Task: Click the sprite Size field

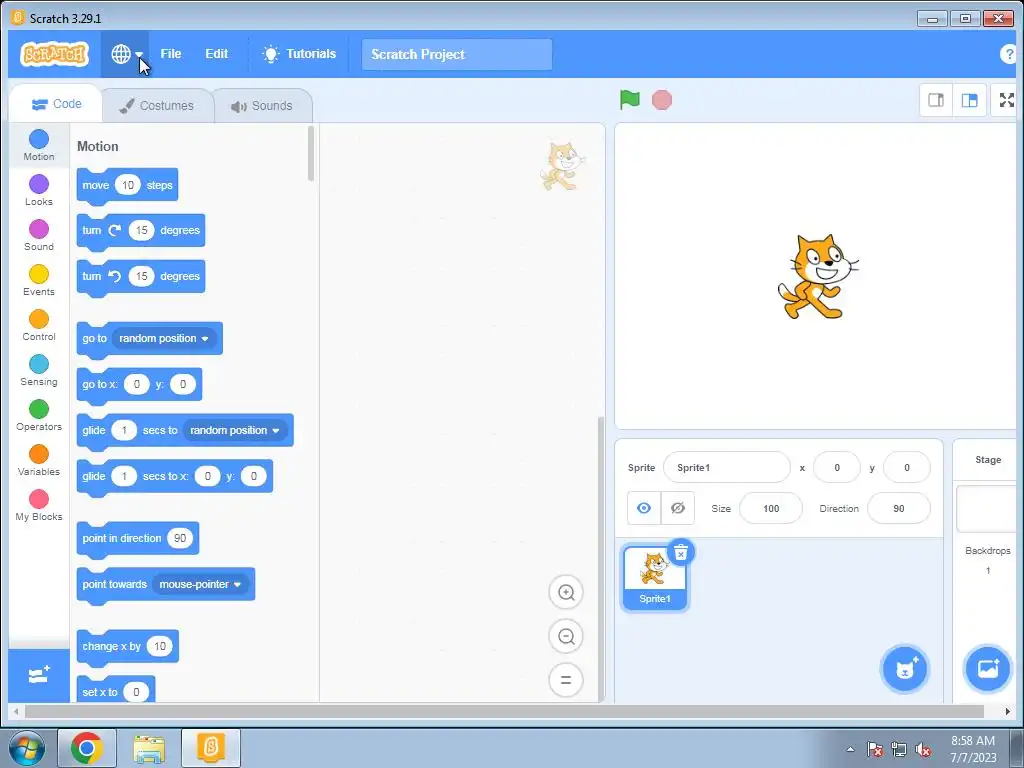Action: (771, 509)
